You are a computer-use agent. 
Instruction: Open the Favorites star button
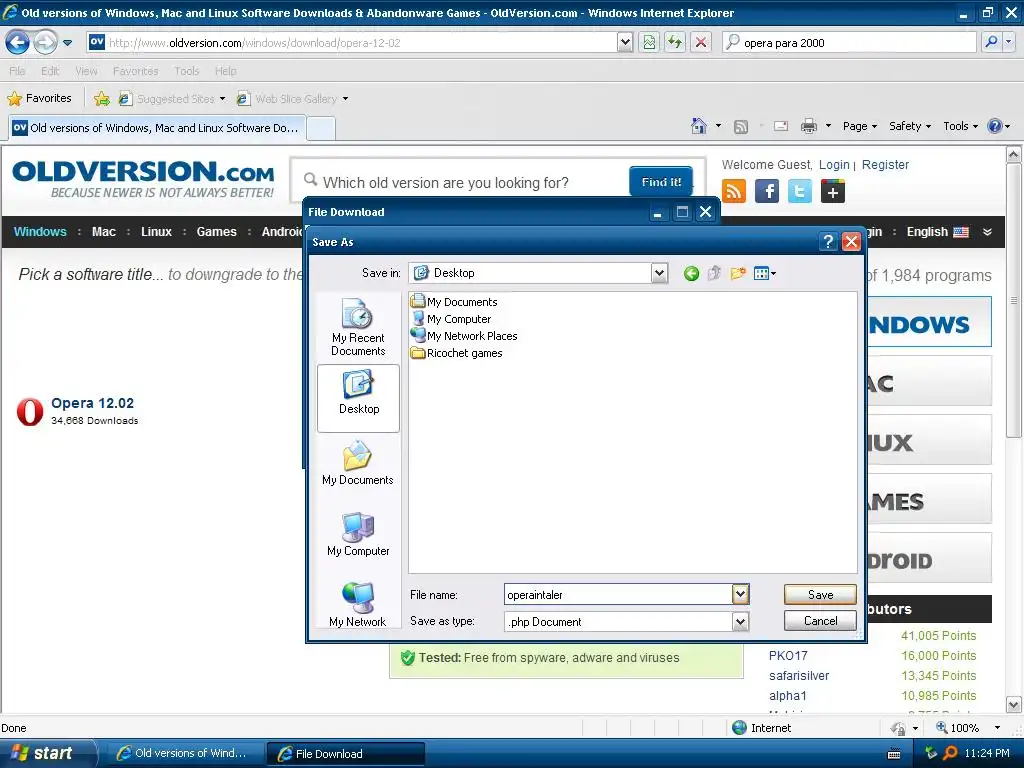(x=39, y=99)
